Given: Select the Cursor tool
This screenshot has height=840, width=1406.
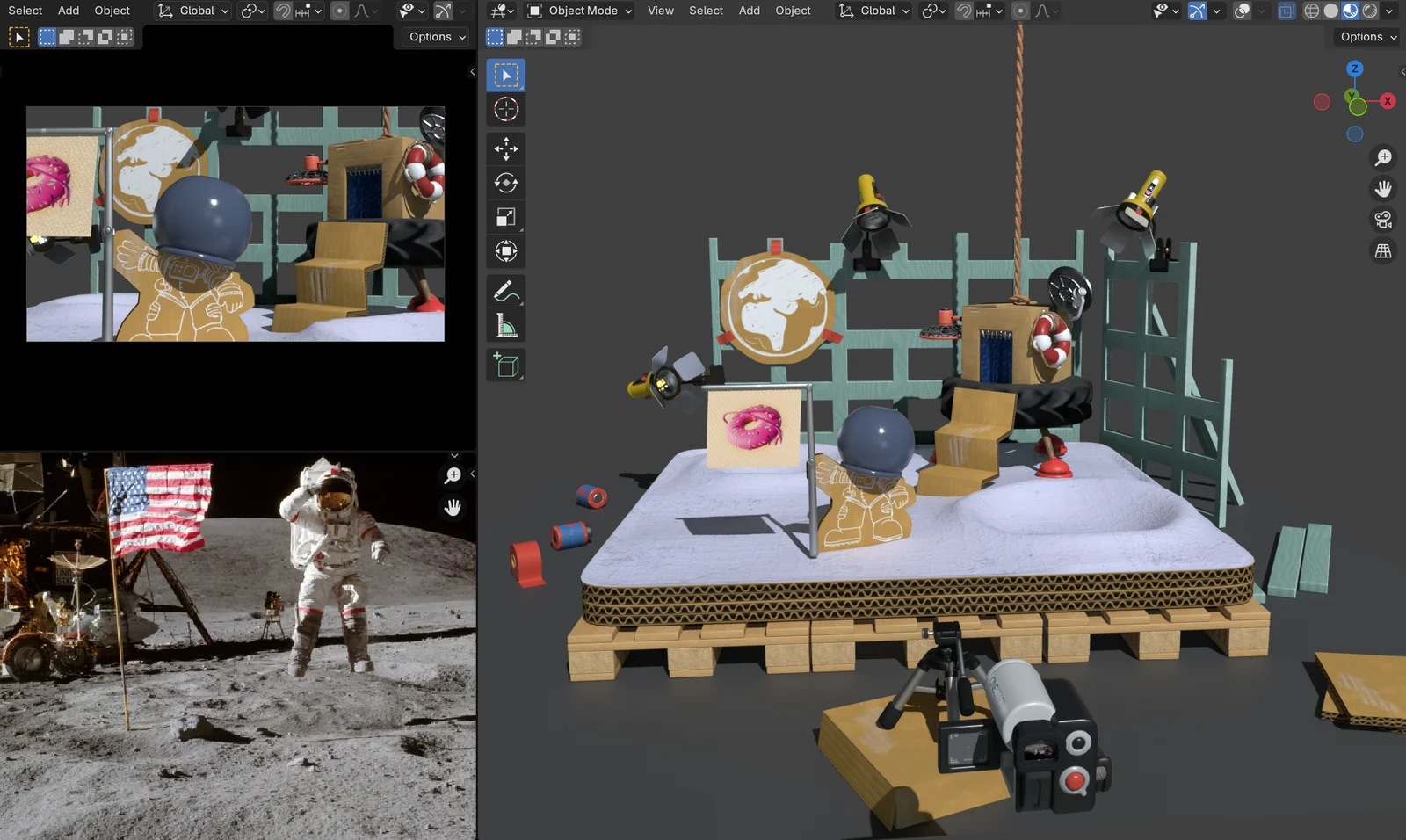Looking at the screenshot, I should coord(506,109).
